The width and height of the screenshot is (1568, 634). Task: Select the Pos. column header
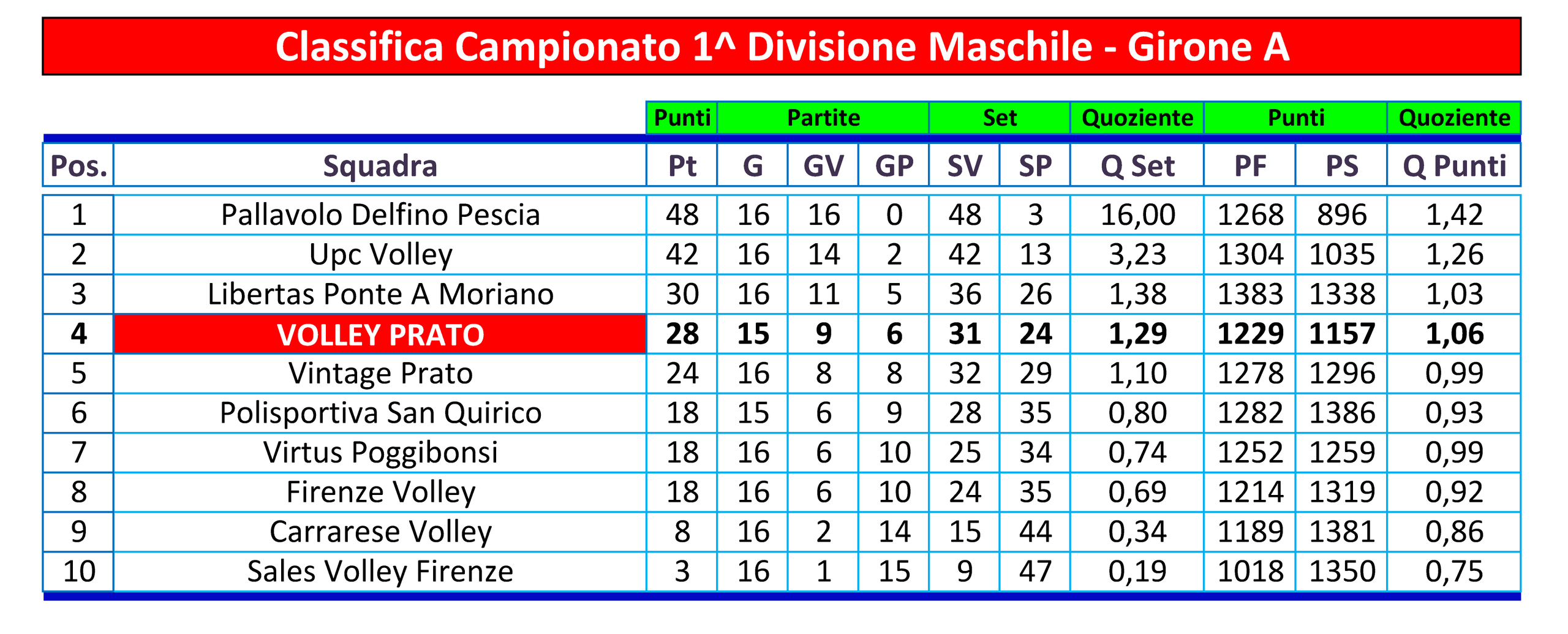coord(78,165)
